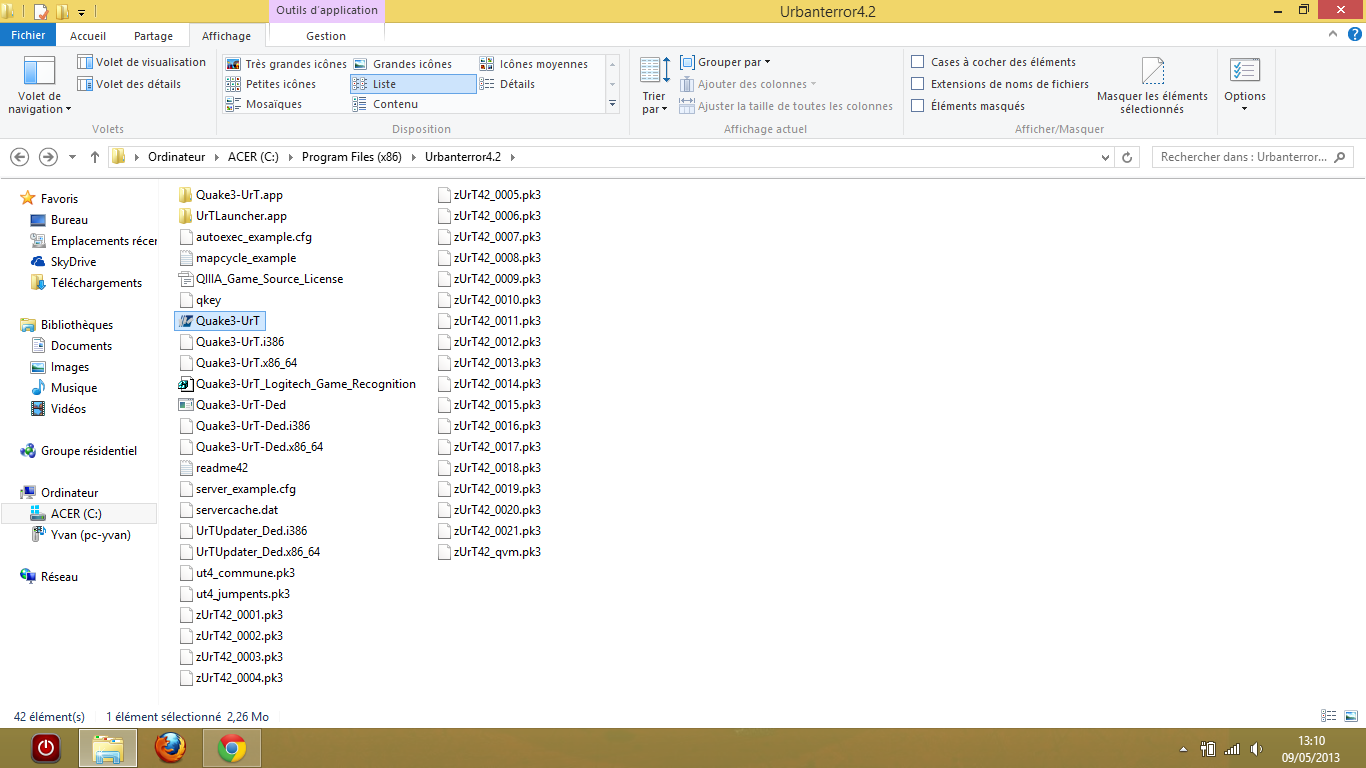
Task: Switch to Très grandes icônes view
Action: pyautogui.click(x=286, y=64)
